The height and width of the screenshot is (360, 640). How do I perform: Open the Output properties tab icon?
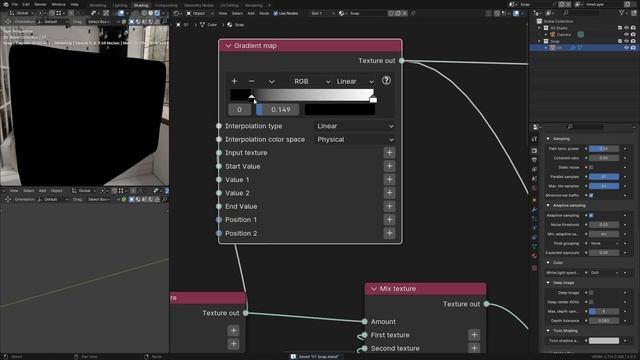point(534,160)
